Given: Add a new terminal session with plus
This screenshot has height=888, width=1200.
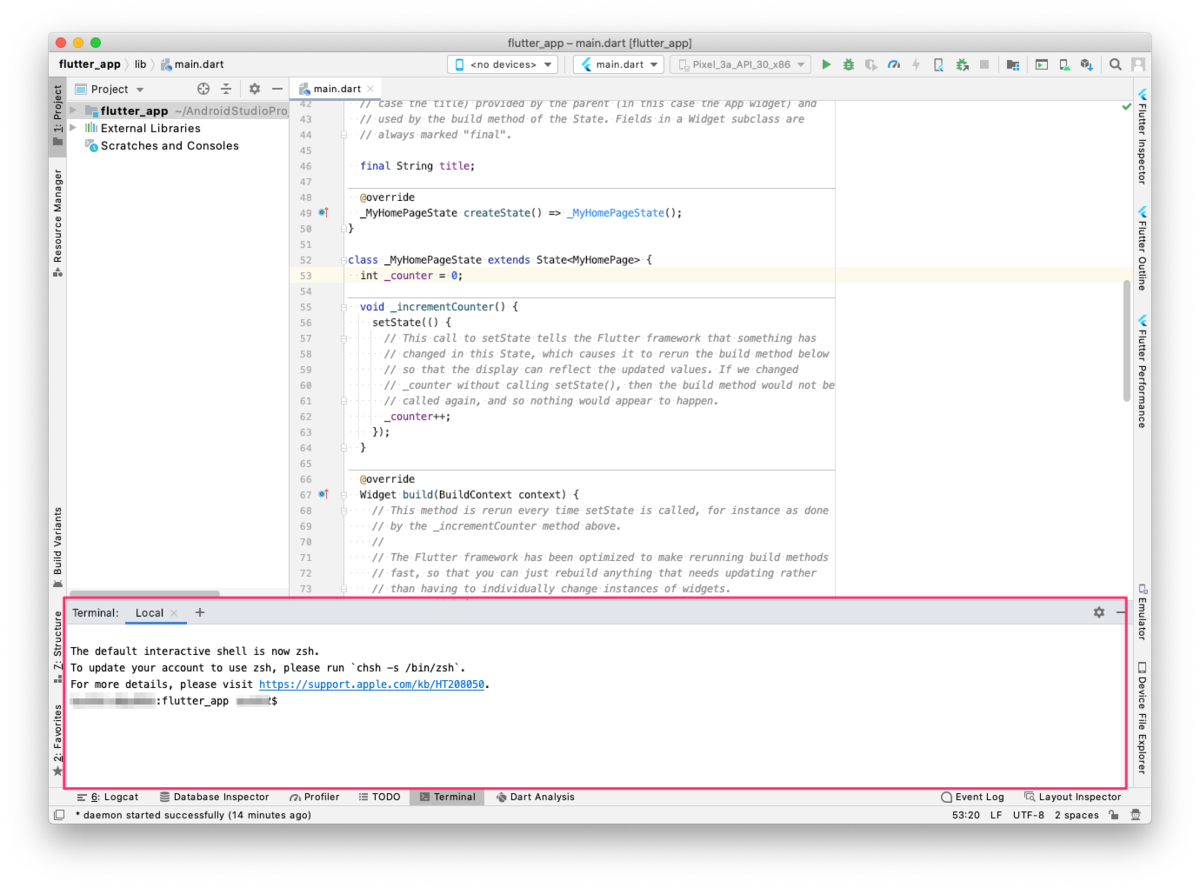Looking at the screenshot, I should (x=200, y=612).
